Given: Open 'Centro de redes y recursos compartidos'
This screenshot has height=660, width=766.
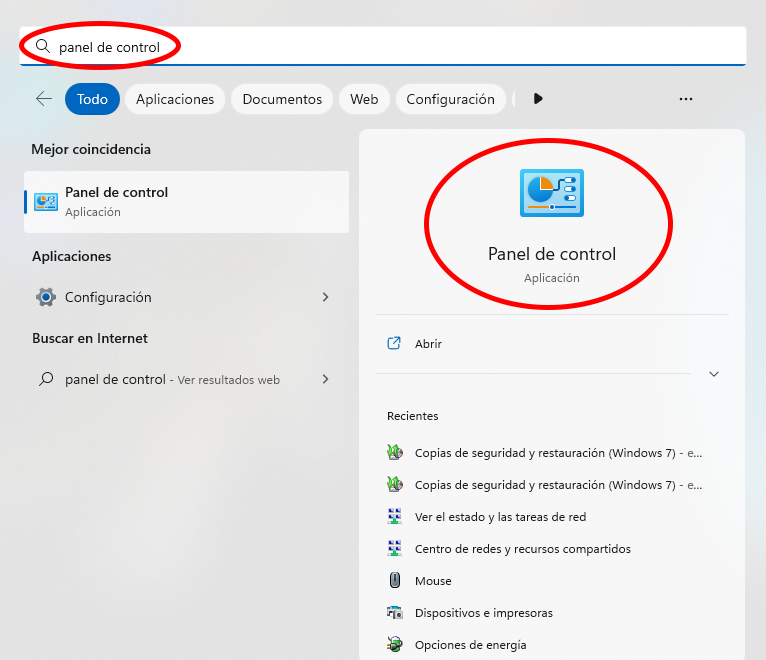Looking at the screenshot, I should pyautogui.click(x=552, y=549).
